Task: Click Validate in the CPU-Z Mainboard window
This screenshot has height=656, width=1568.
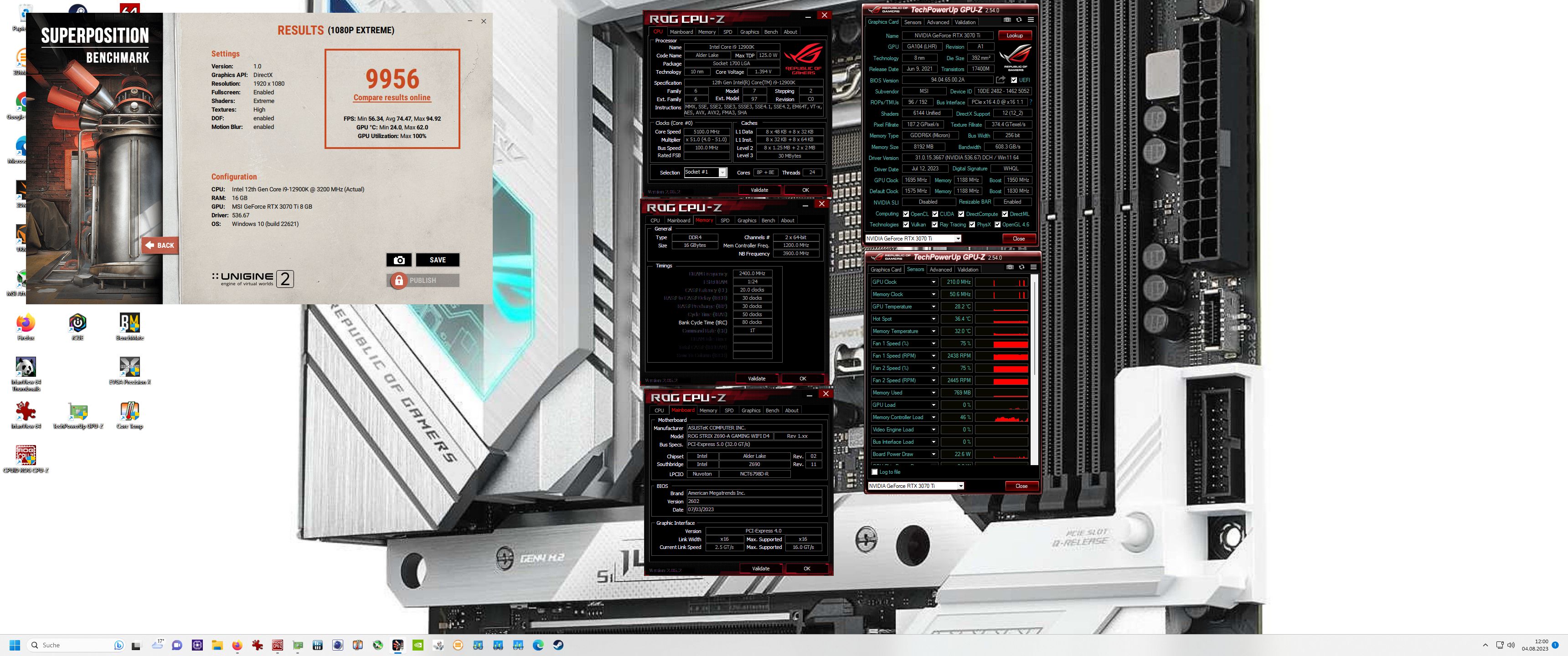Action: (761, 569)
